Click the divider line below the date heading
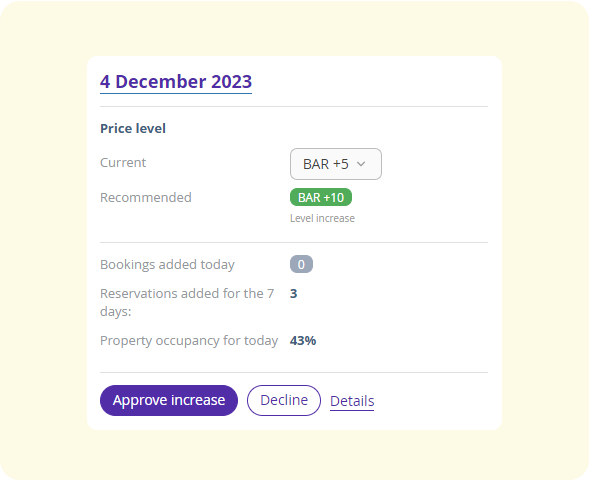This screenshot has width=589, height=480. click(x=294, y=107)
